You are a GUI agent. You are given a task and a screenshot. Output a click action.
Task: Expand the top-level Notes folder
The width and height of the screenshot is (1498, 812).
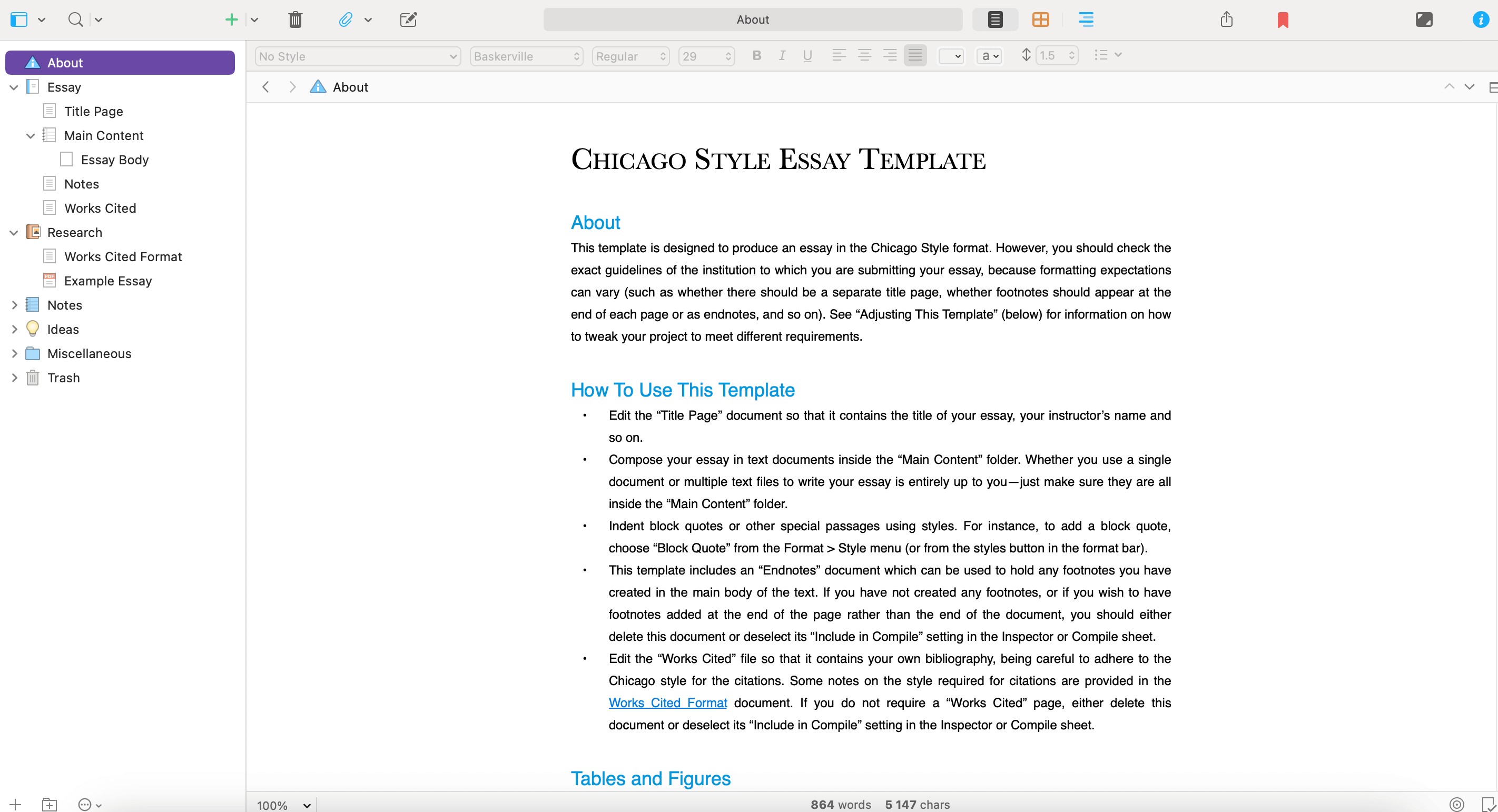(14, 305)
